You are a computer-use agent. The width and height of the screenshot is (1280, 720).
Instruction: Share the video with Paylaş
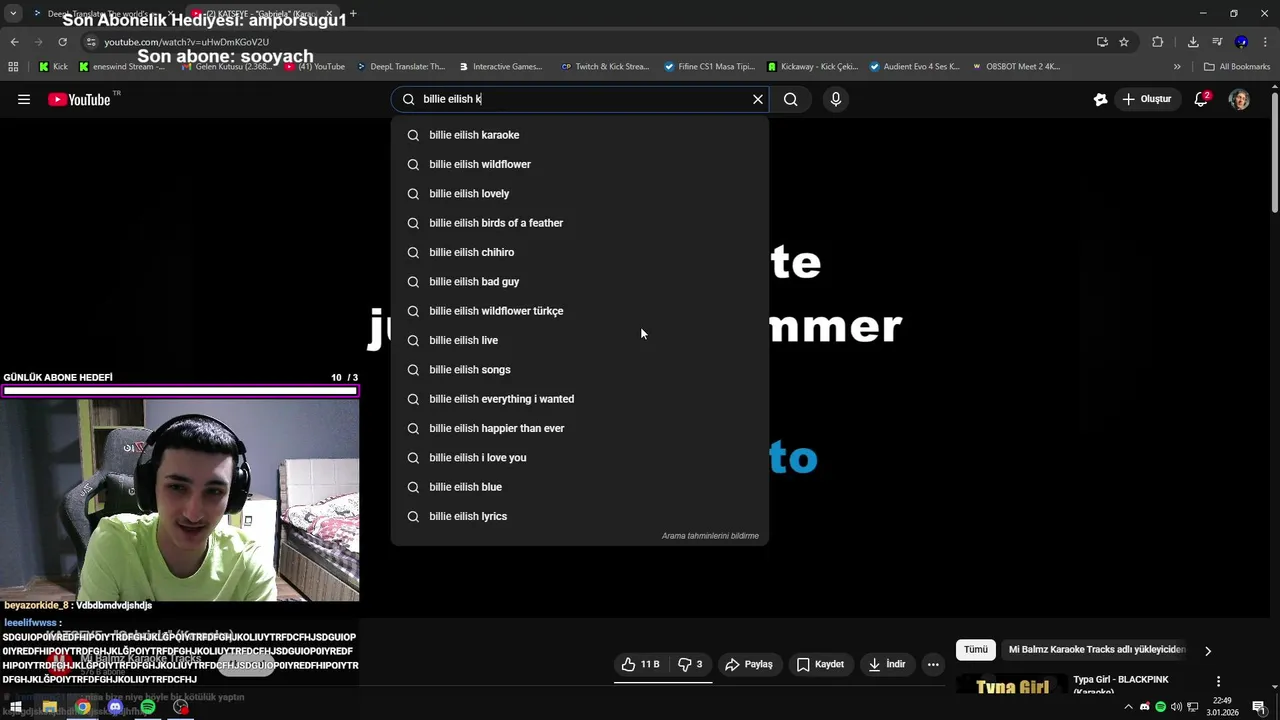(749, 664)
